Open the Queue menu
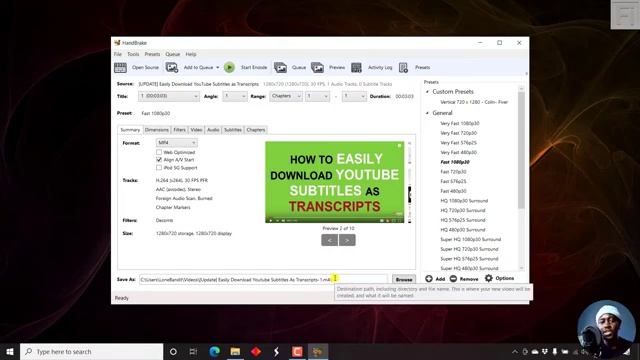 click(x=172, y=54)
